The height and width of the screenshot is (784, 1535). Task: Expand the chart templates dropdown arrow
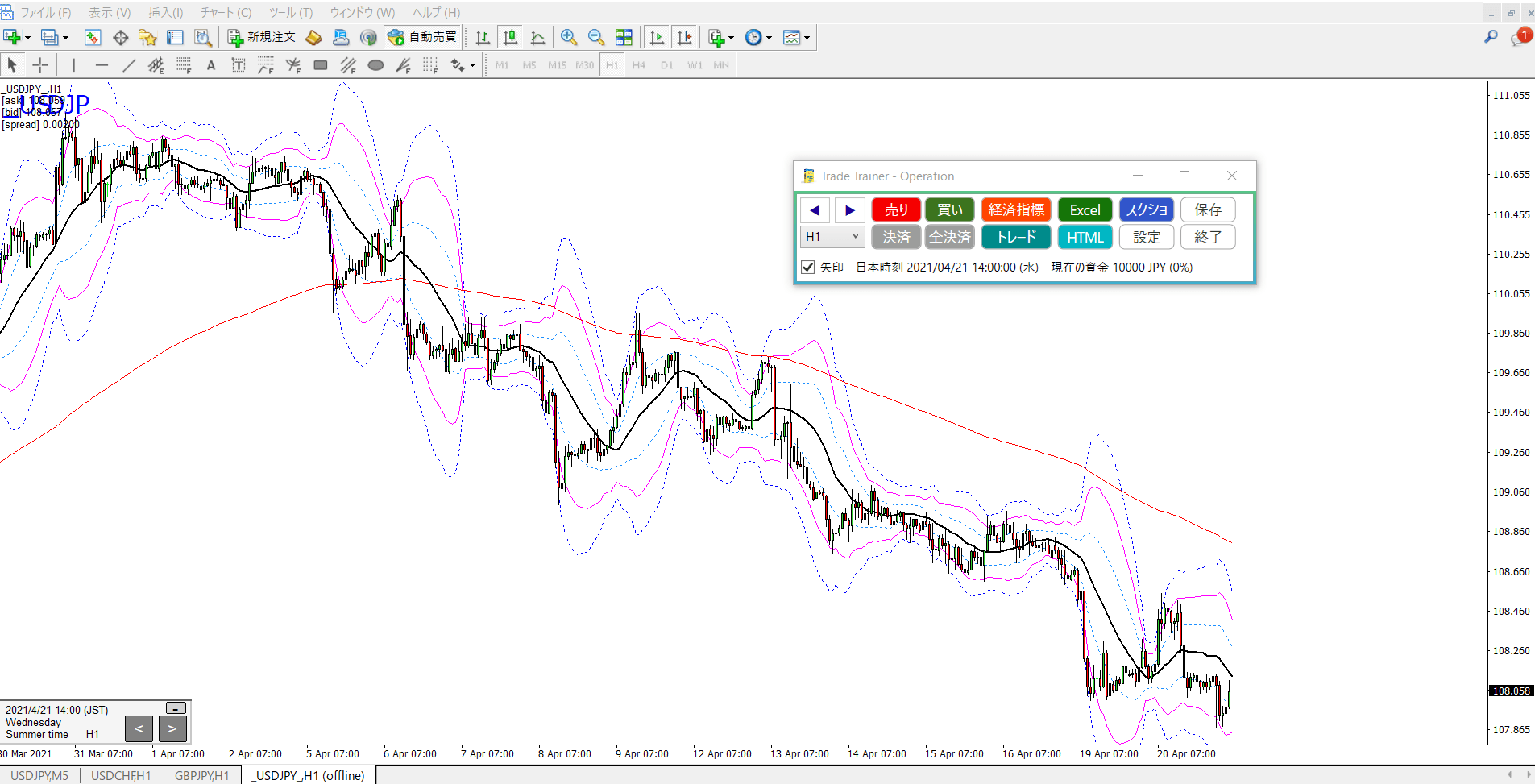click(x=807, y=38)
